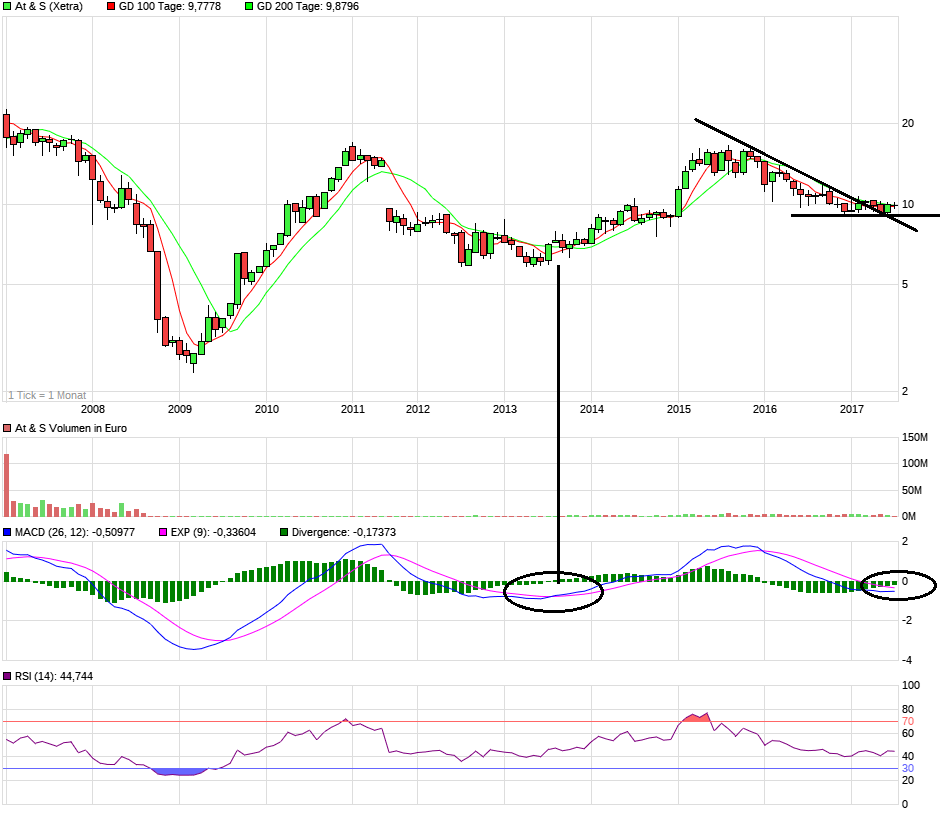Click the 'RSI (14): 44,744' label
Viewport: 940px width, 814px height.
click(x=54, y=676)
